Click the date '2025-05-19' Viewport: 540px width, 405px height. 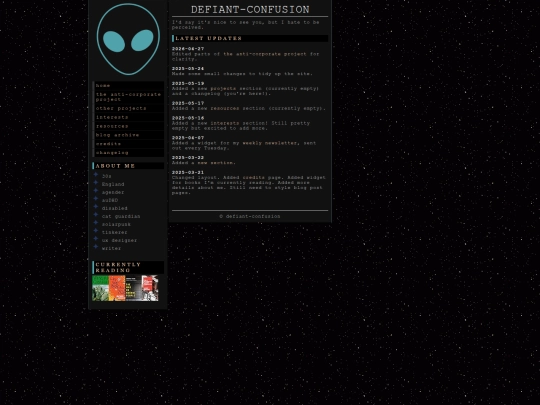click(x=188, y=84)
